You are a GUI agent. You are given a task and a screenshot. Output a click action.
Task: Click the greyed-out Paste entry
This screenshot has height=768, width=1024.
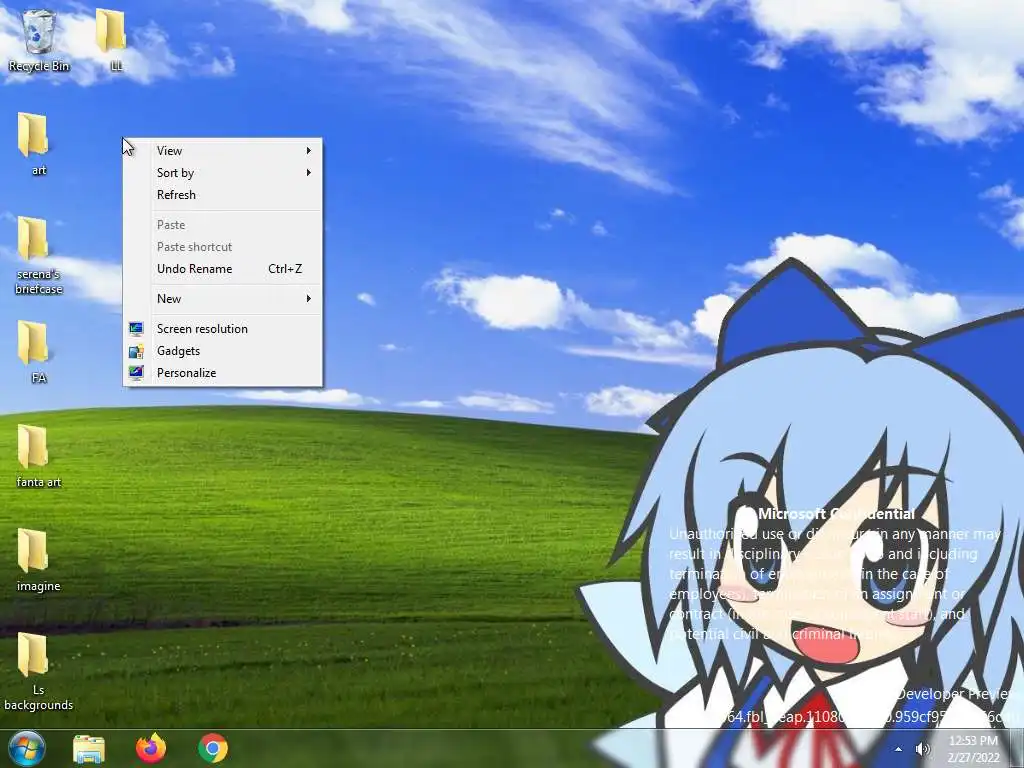[223, 225]
